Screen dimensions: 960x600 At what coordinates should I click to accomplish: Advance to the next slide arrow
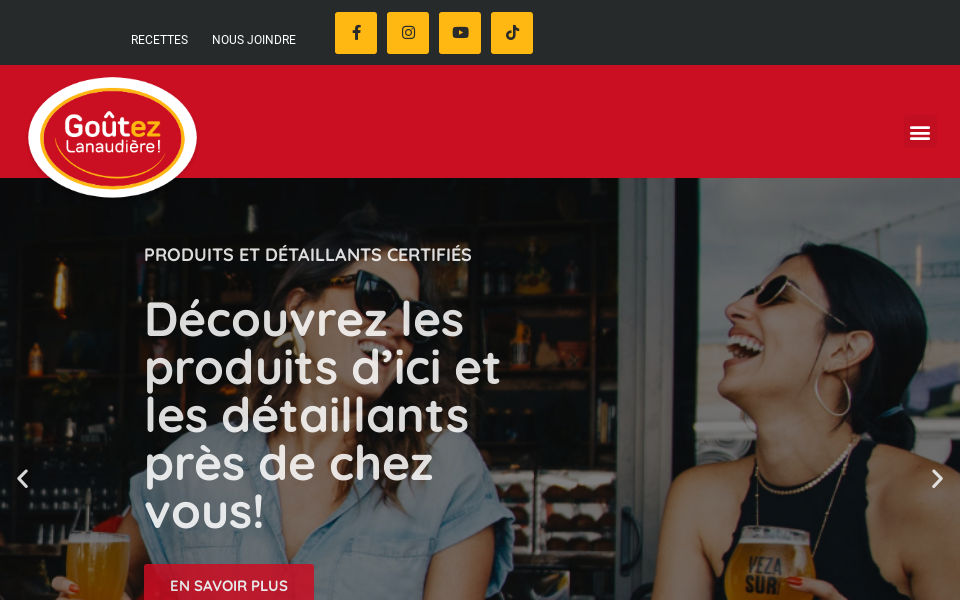coord(937,478)
